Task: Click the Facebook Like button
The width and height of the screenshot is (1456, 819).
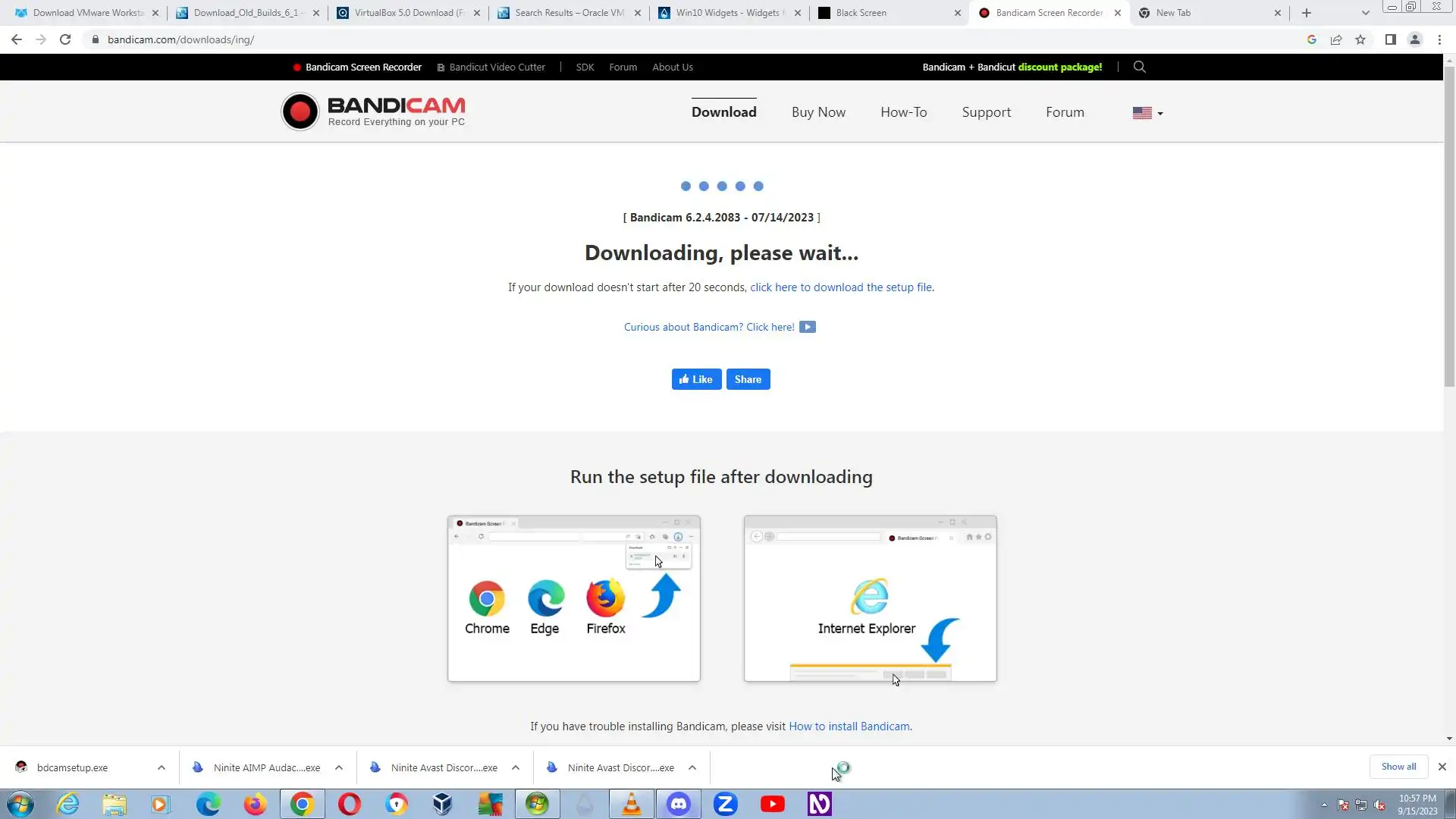Action: [696, 379]
